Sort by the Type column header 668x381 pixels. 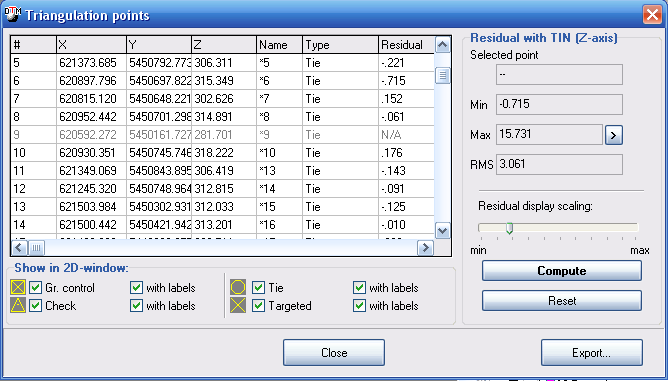click(341, 45)
